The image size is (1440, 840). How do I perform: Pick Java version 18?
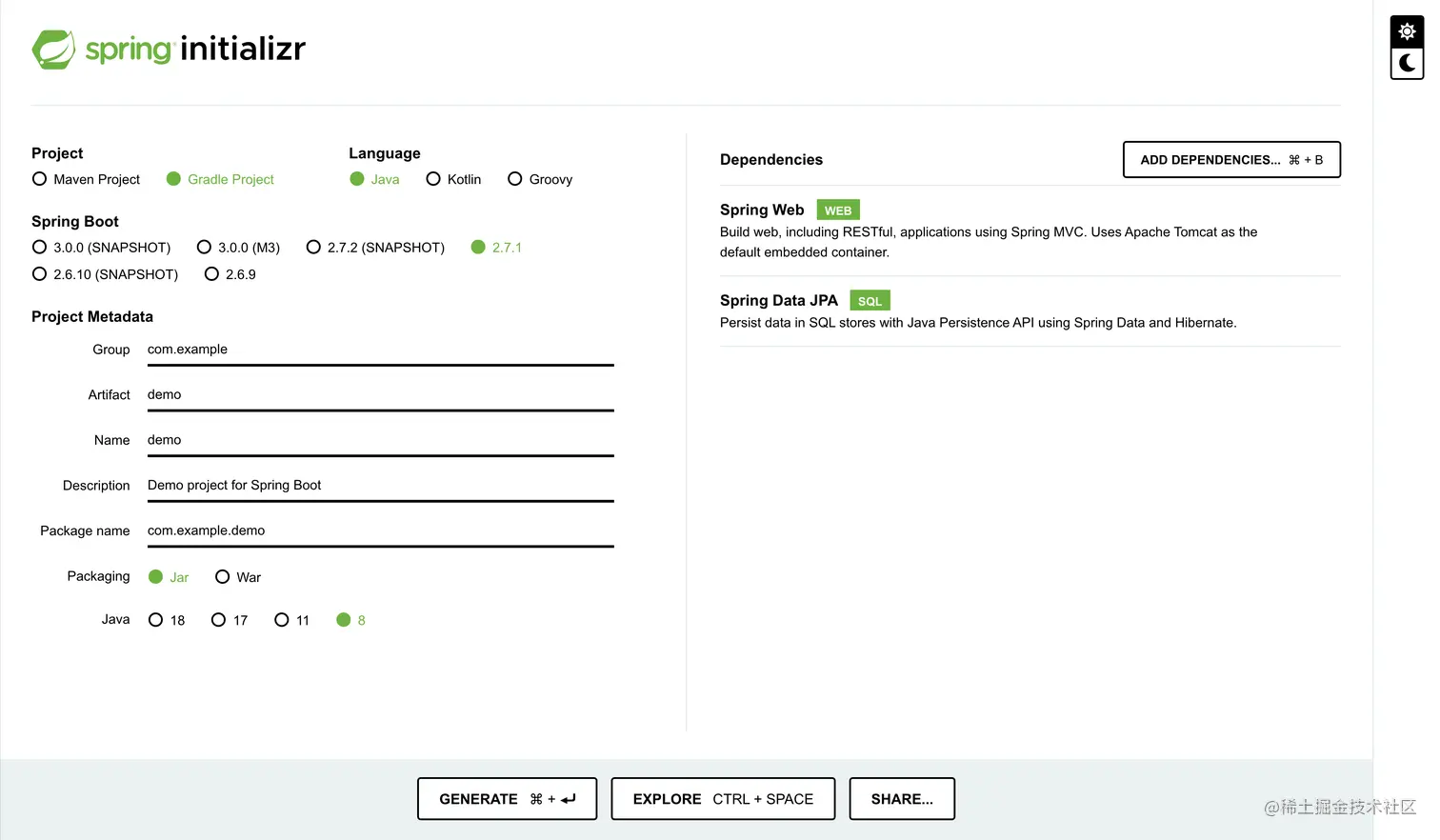(167, 620)
